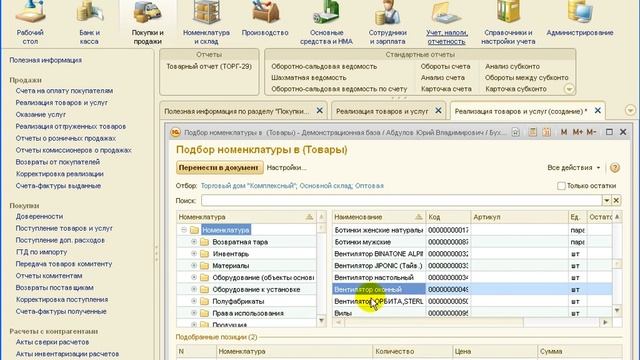Click the Материалы folder icon

click(x=204, y=266)
